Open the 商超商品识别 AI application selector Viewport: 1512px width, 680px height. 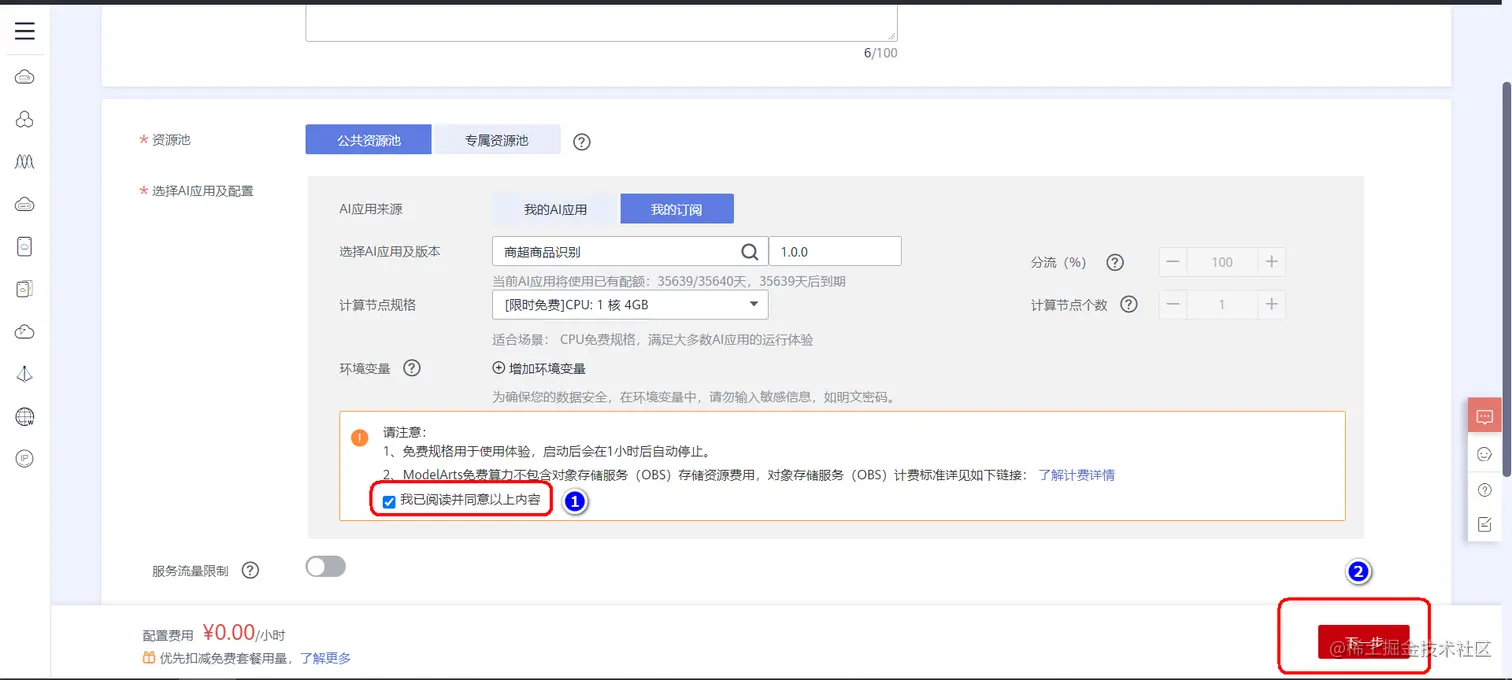[630, 251]
